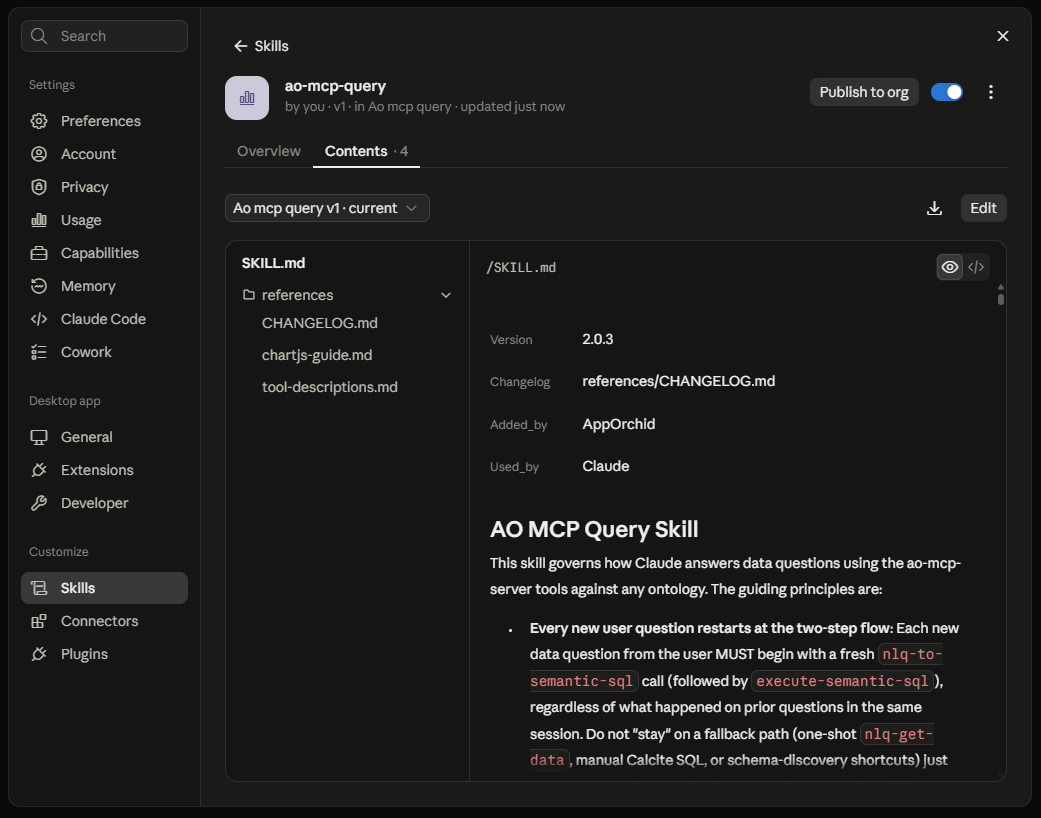The height and width of the screenshot is (818, 1041).
Task: Click the /SKILL.md file path label
Action: click(x=521, y=268)
